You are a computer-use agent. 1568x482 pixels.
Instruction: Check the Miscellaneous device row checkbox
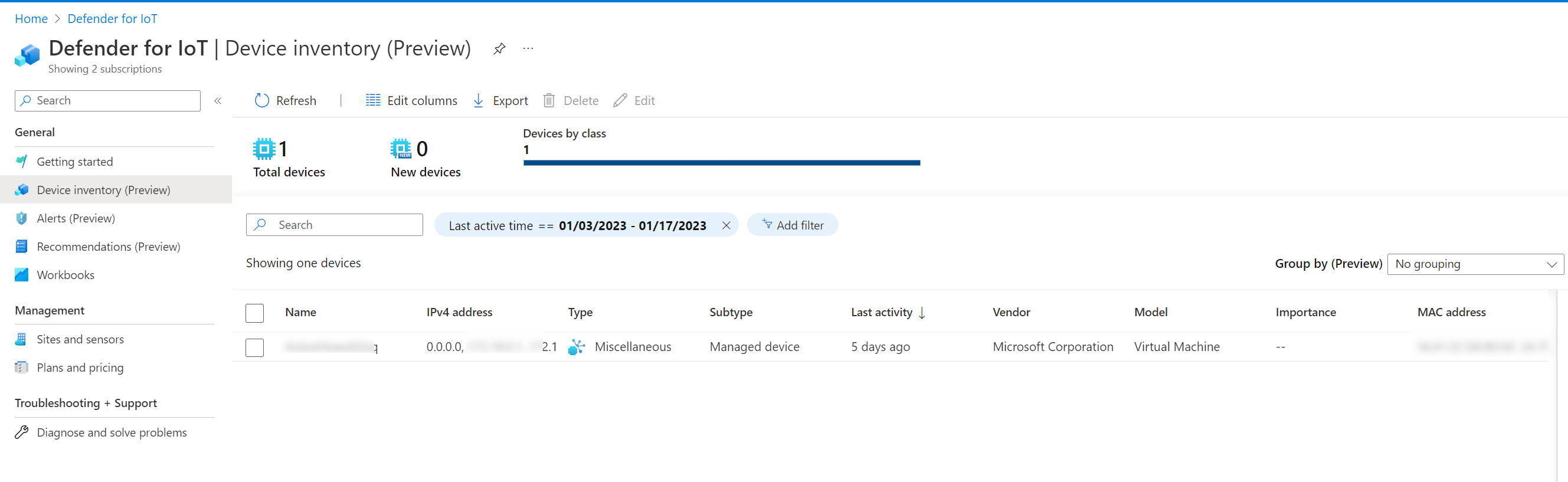pos(254,347)
